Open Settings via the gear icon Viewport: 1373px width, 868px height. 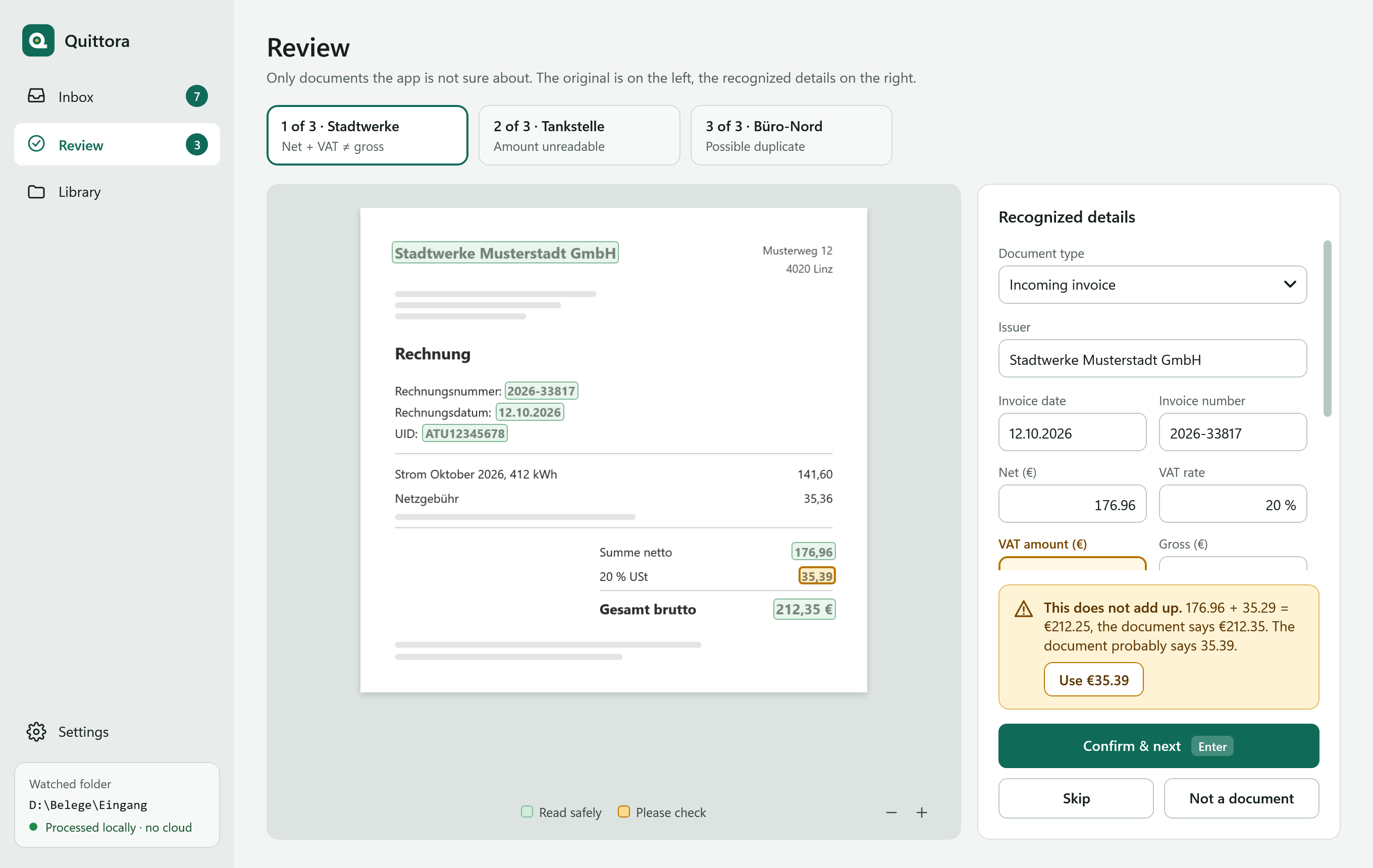pos(36,731)
